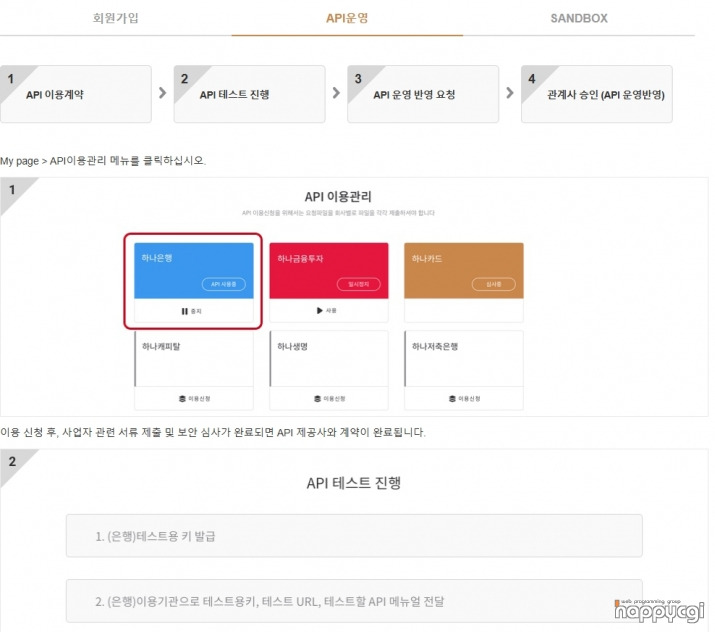Click 이용신청 icon under 하나캐피탈
This screenshot has height=632, width=715.
[x=182, y=399]
